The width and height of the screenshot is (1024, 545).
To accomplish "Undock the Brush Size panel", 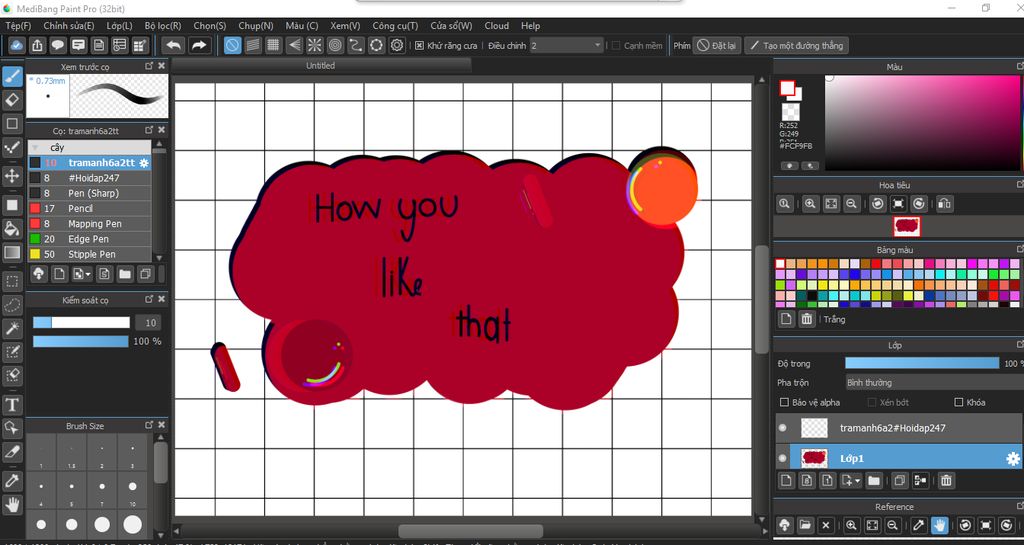I will [149, 425].
